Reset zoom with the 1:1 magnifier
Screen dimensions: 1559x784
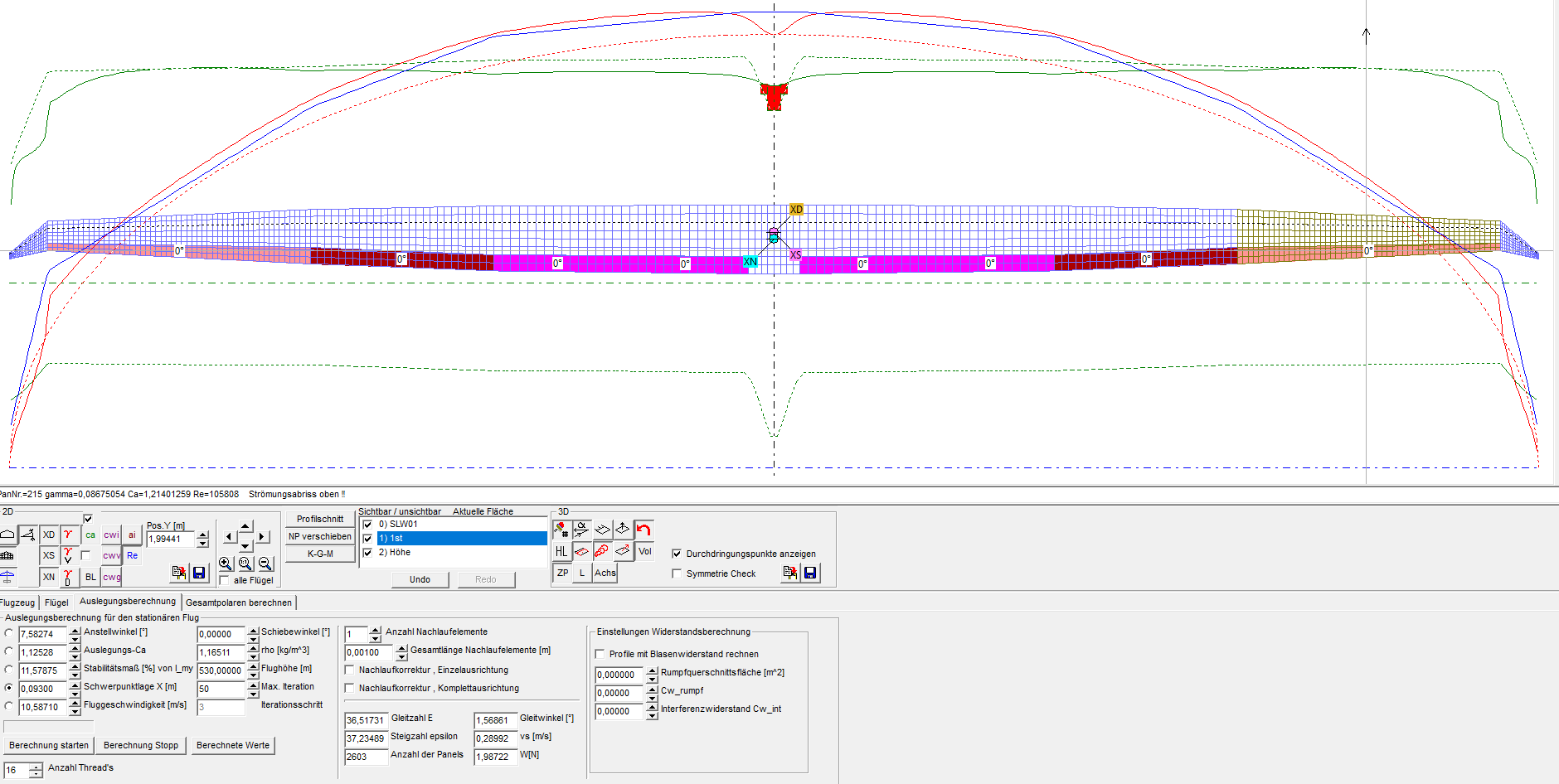(x=245, y=564)
